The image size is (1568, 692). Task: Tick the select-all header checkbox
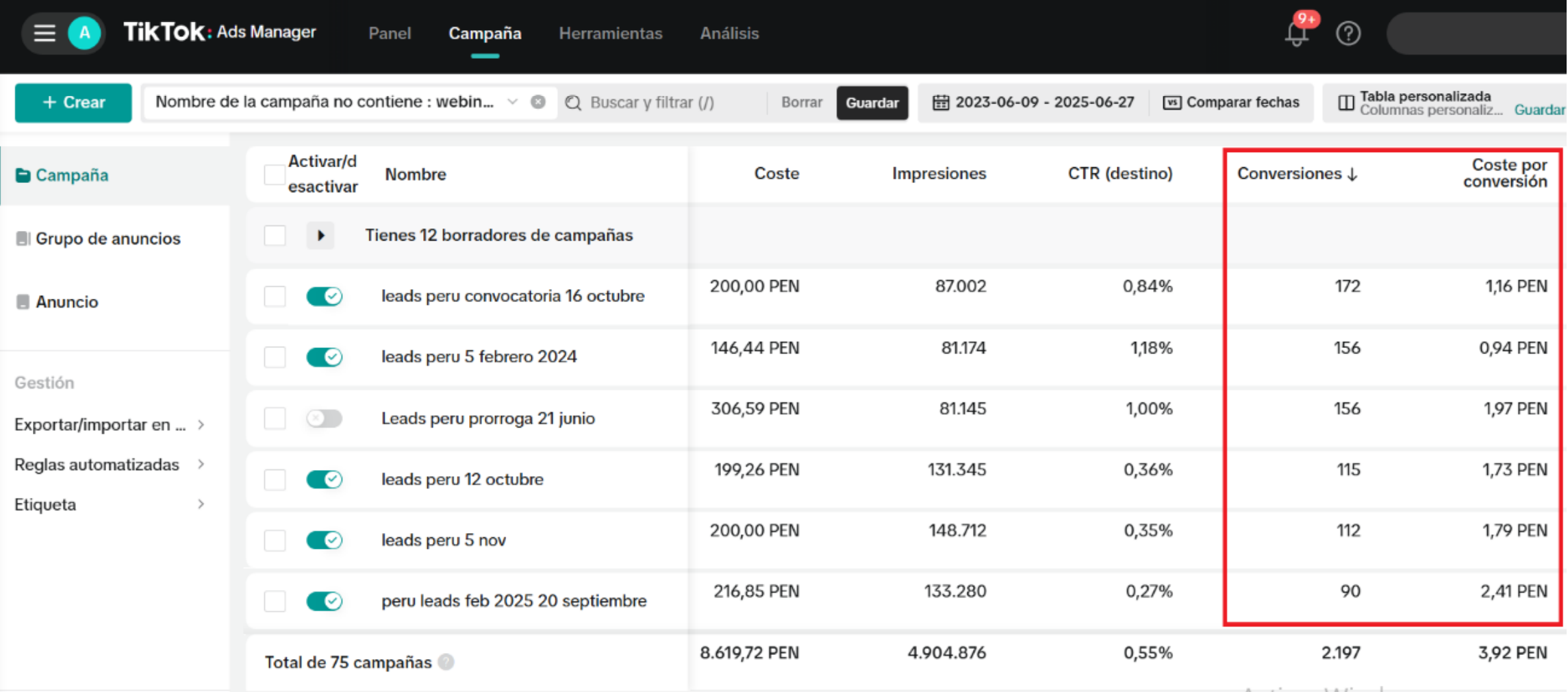tap(275, 174)
